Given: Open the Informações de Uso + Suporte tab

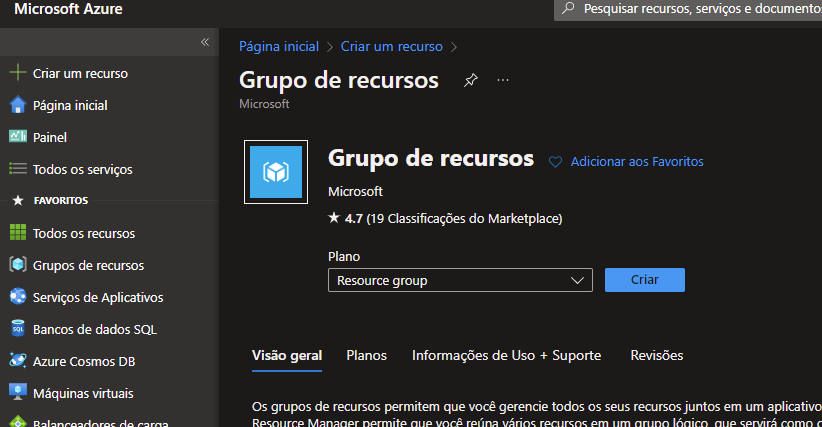Looking at the screenshot, I should (x=506, y=355).
